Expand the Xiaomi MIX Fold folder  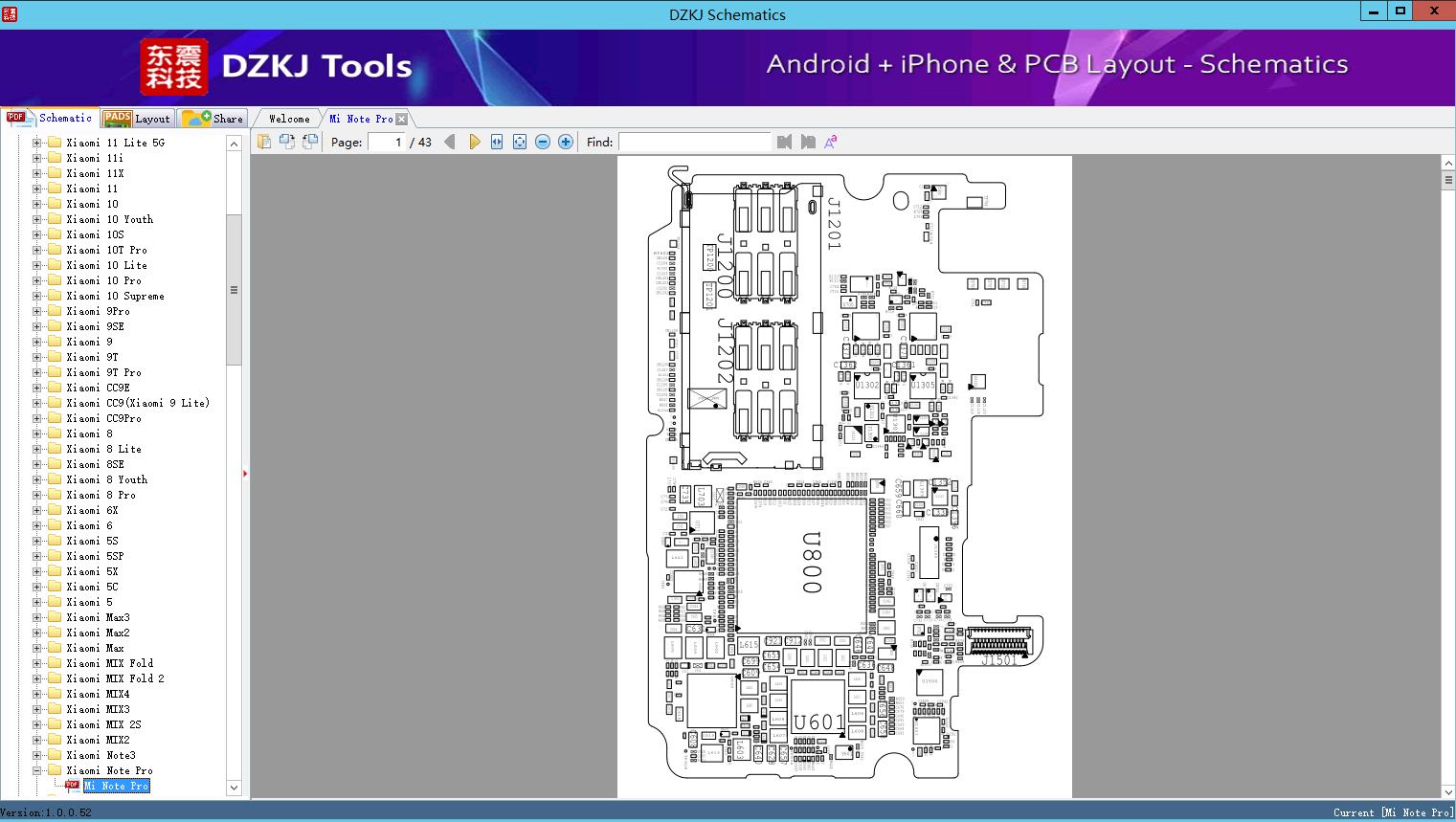click(35, 662)
